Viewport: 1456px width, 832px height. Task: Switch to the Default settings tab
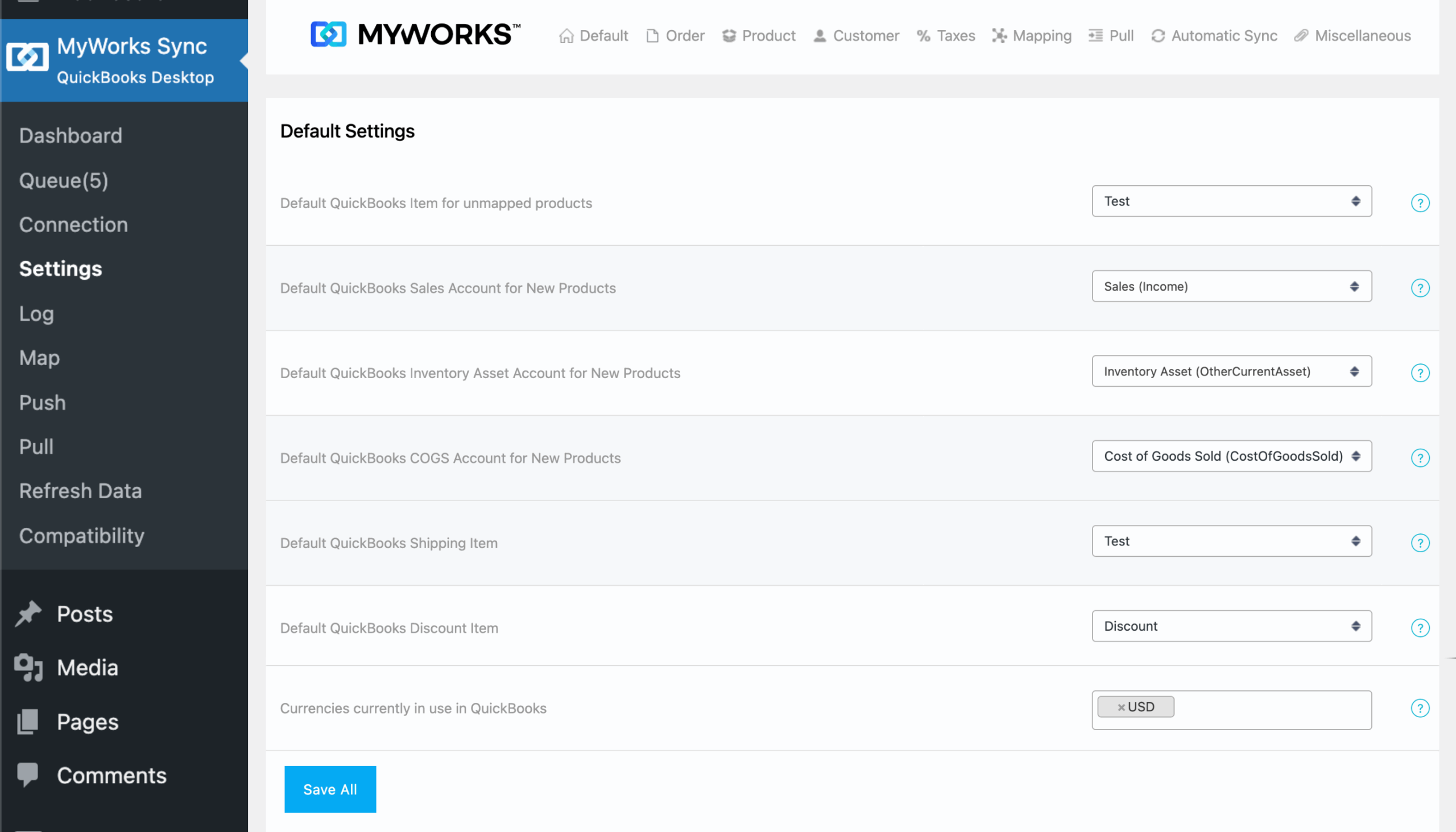[593, 35]
